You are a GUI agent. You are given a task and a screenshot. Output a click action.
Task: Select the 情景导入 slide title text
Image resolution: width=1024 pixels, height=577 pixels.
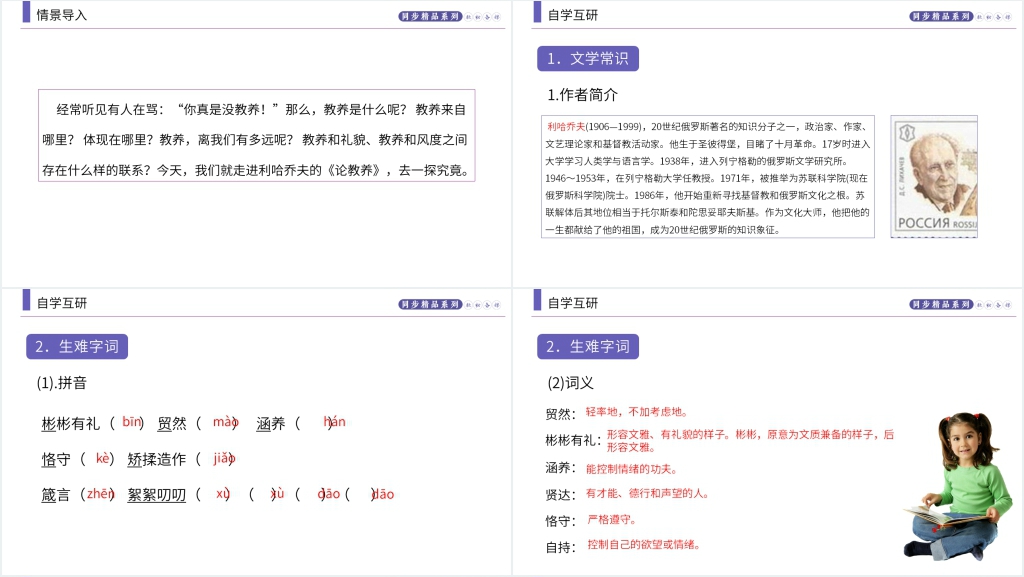click(x=62, y=15)
